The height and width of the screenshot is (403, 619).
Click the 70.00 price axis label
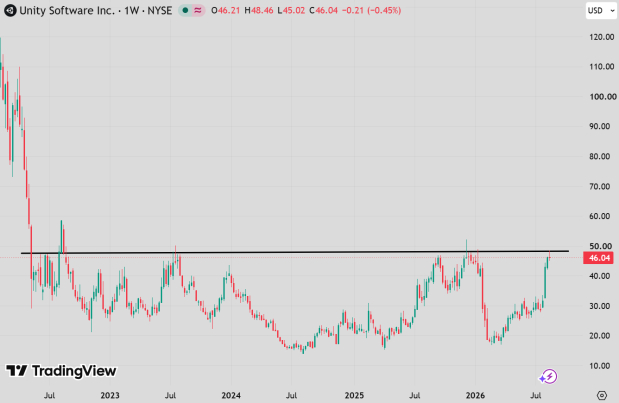click(x=599, y=186)
